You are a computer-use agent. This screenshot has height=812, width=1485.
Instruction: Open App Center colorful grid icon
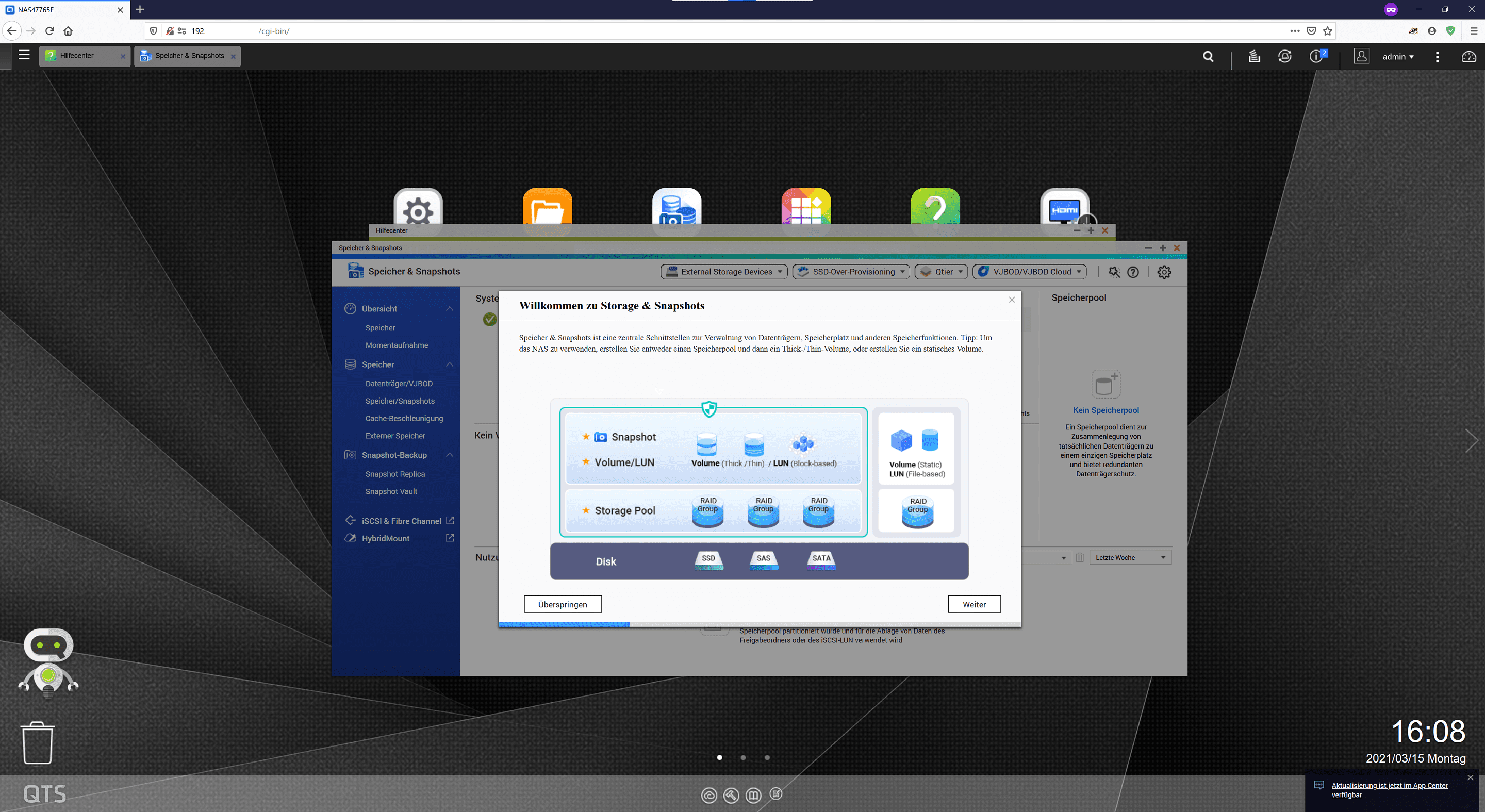tap(806, 211)
